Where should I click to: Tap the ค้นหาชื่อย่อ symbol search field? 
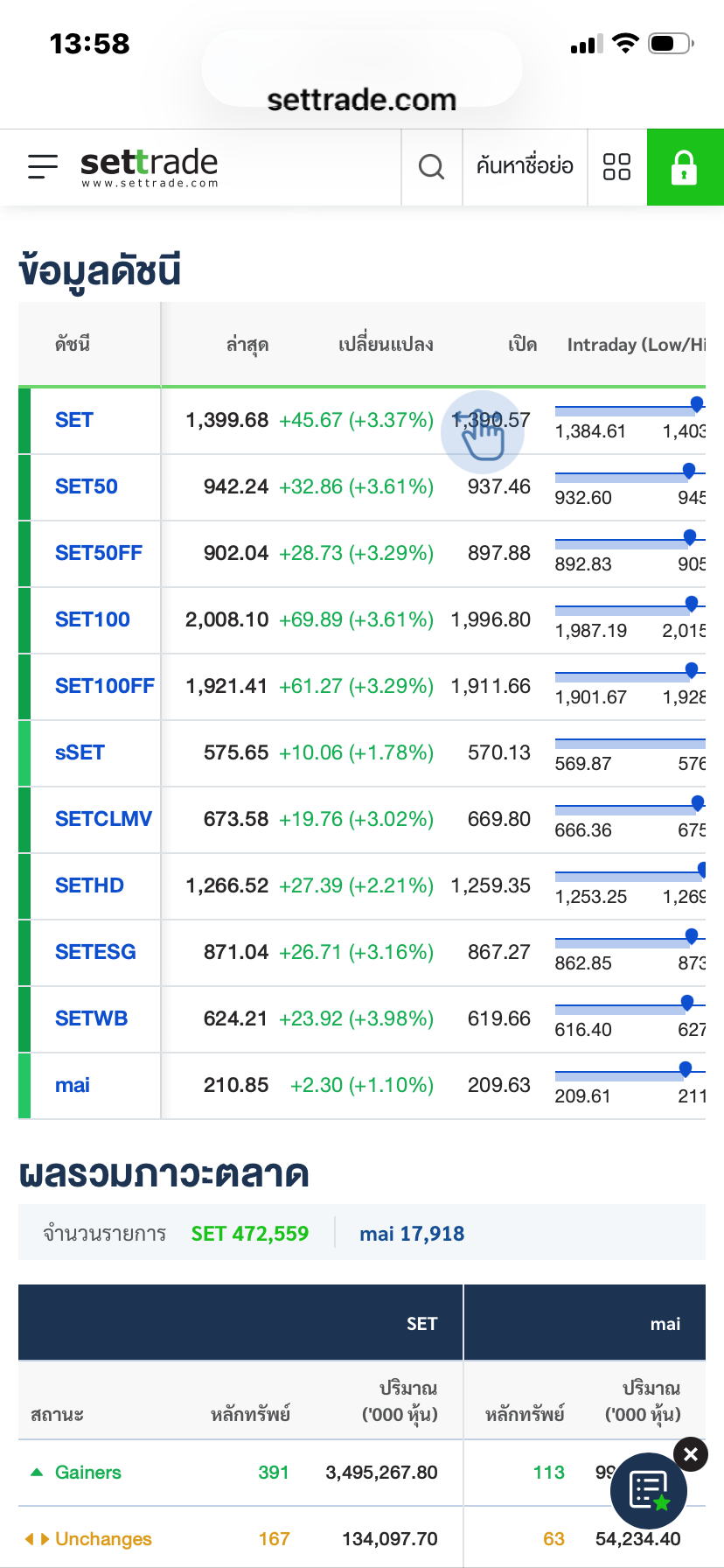525,166
